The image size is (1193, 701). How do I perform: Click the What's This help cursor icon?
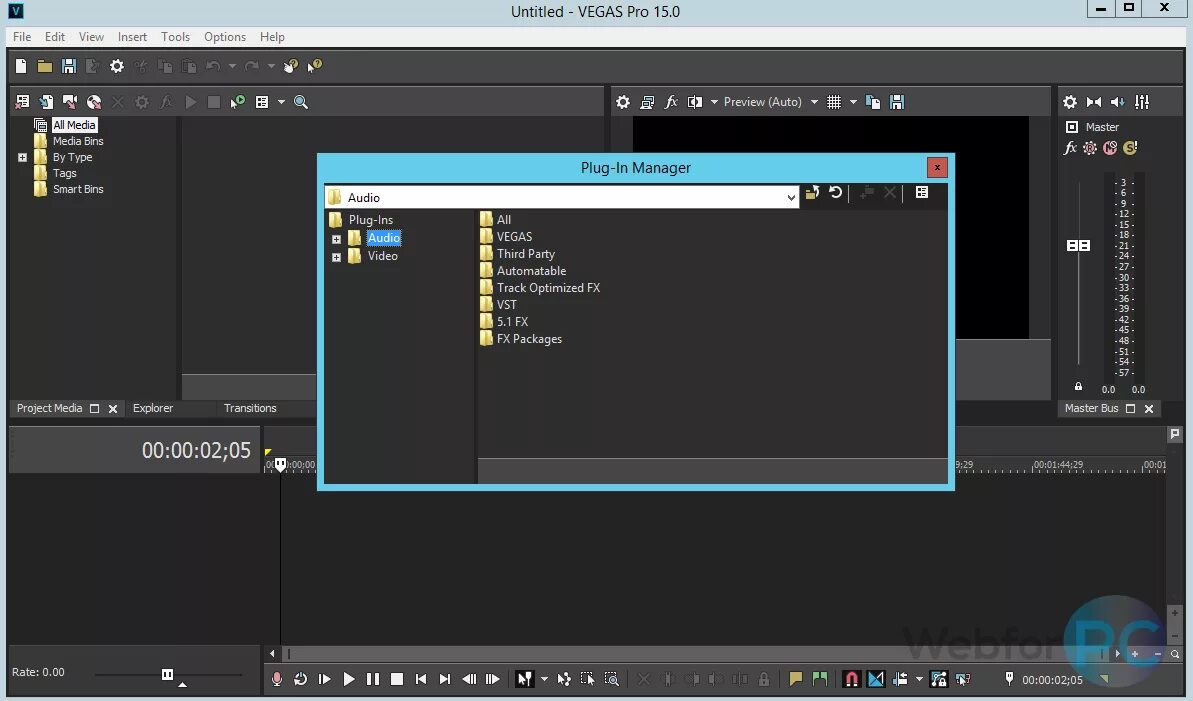point(314,66)
